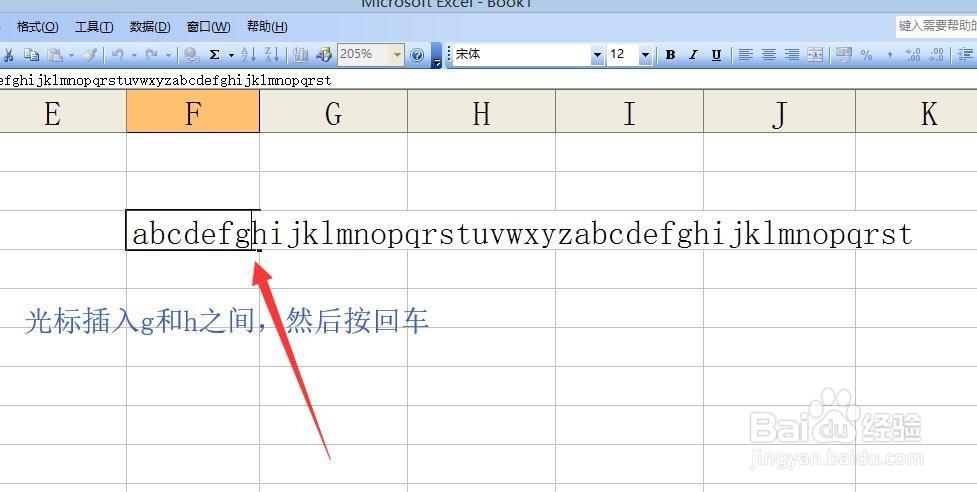The width and height of the screenshot is (977, 492).
Task: Open the 帮助(H) menu
Action: [267, 27]
